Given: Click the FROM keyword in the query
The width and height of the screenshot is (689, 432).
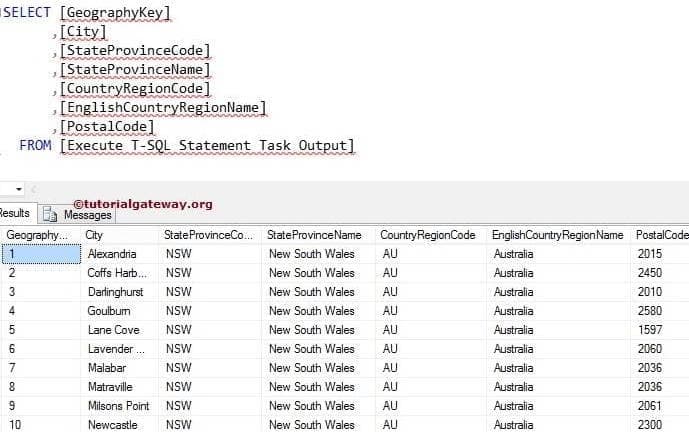Looking at the screenshot, I should [x=35, y=145].
